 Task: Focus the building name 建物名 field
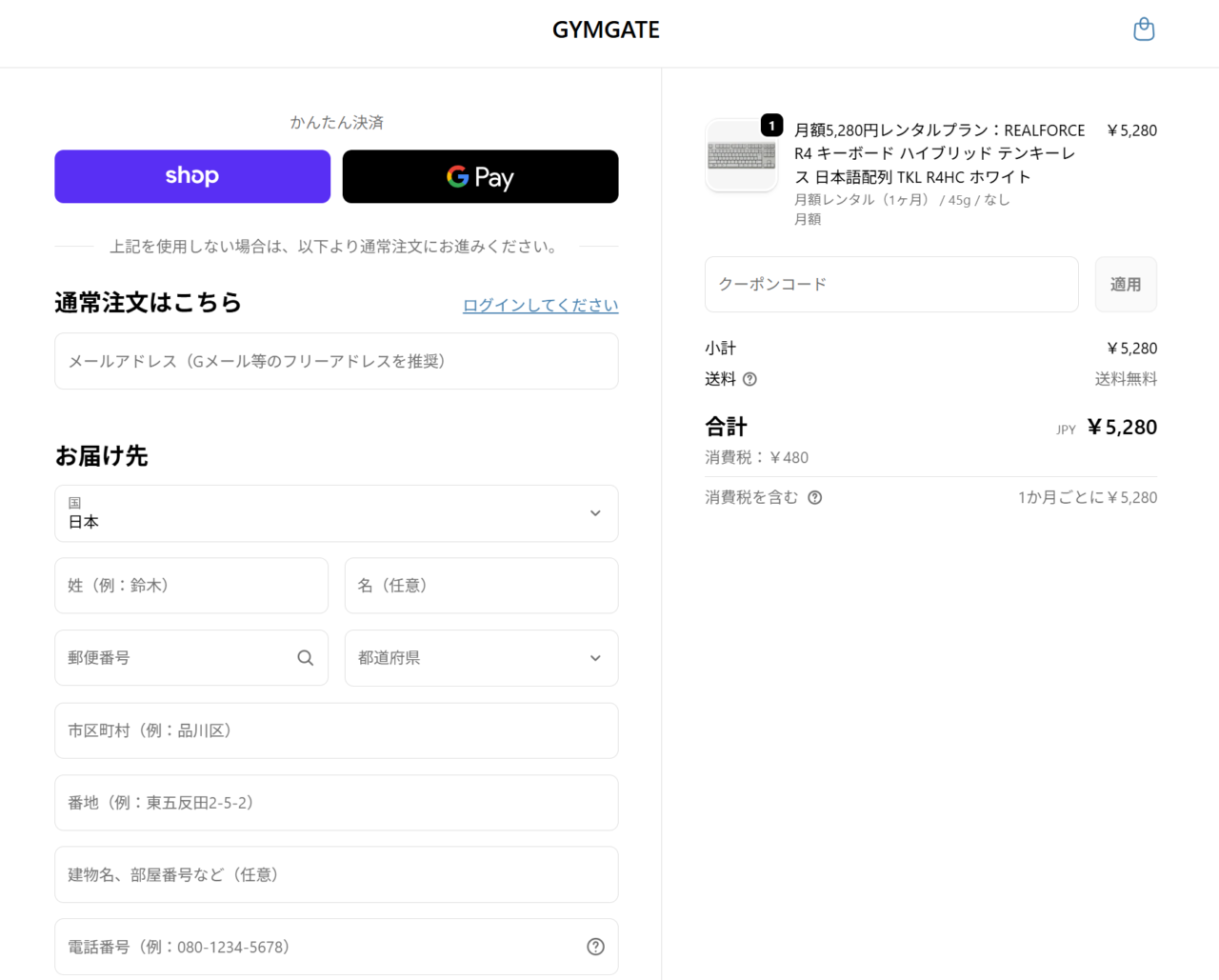336,874
